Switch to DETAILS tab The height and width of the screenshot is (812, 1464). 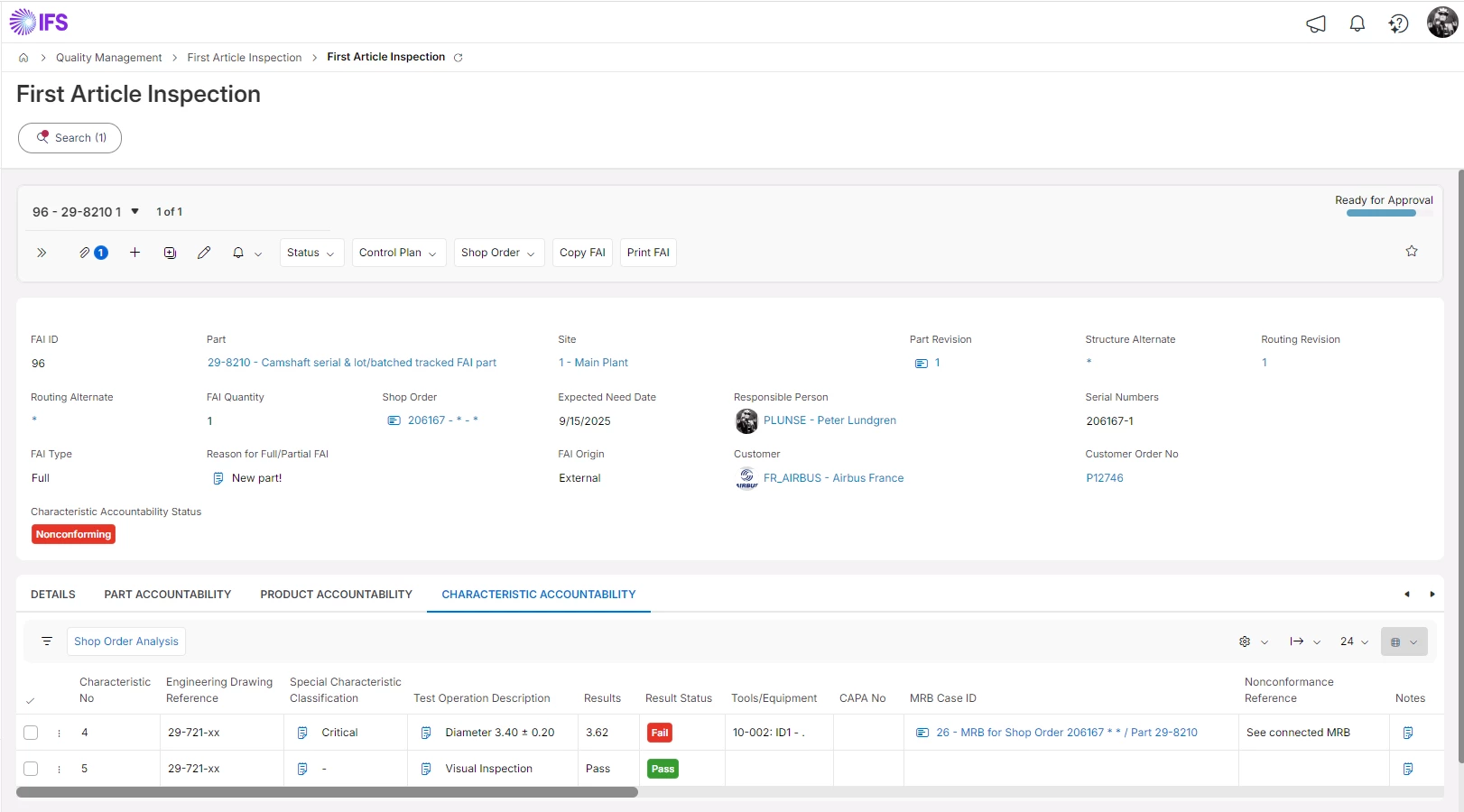tap(53, 595)
